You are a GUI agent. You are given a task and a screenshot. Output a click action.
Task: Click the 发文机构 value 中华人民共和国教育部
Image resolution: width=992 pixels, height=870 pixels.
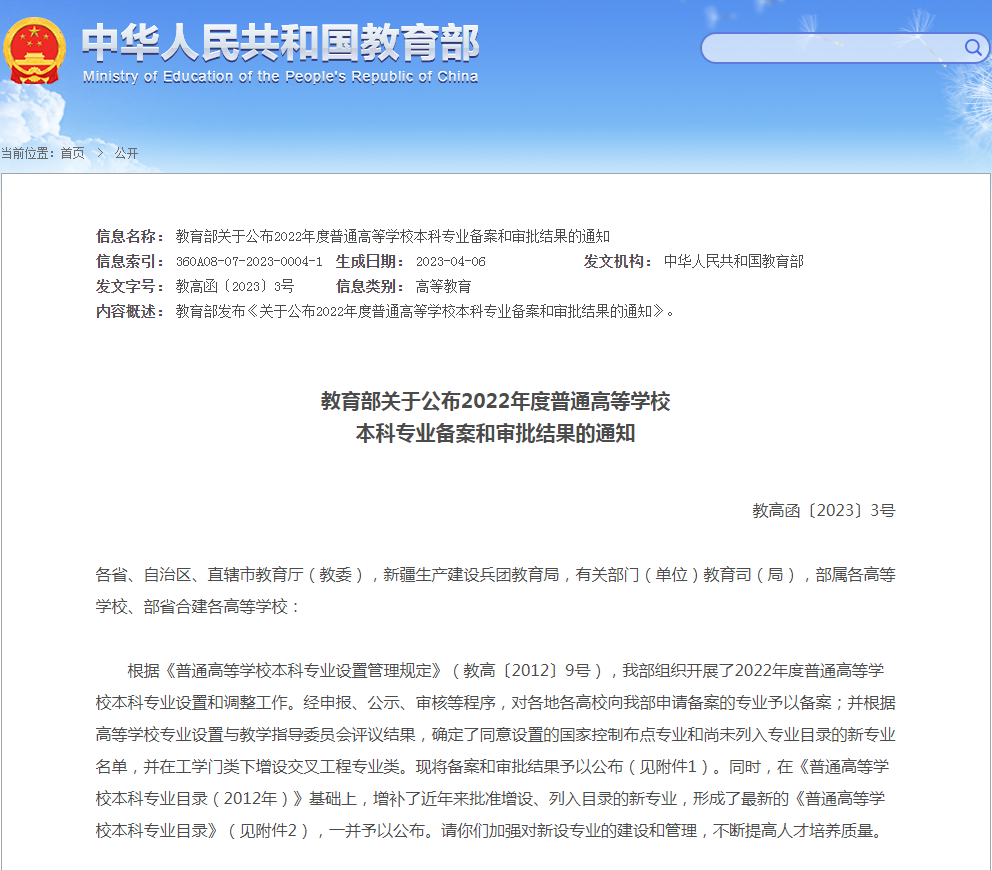coord(733,261)
